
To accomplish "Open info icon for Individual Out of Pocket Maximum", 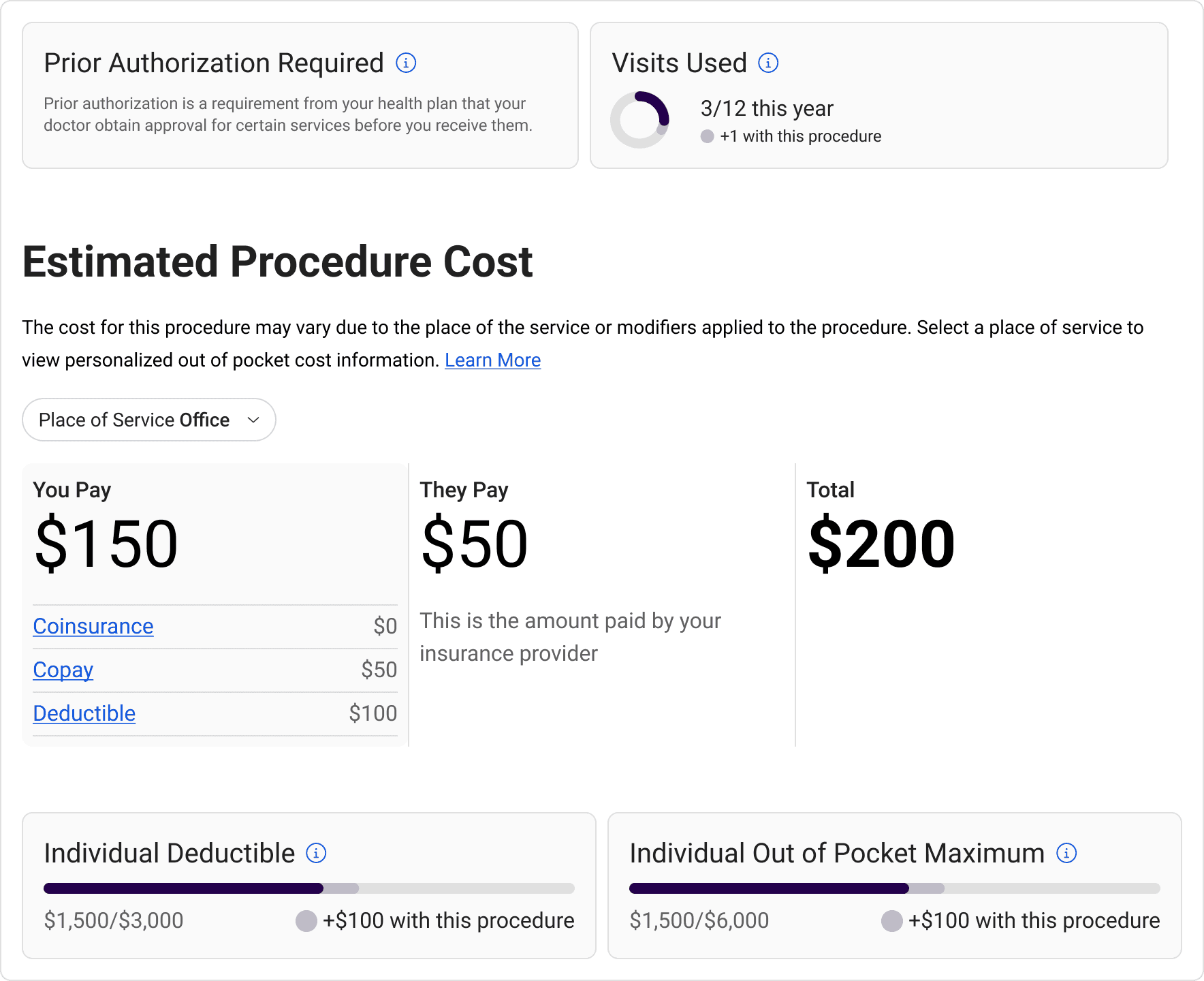I will 1066,853.
